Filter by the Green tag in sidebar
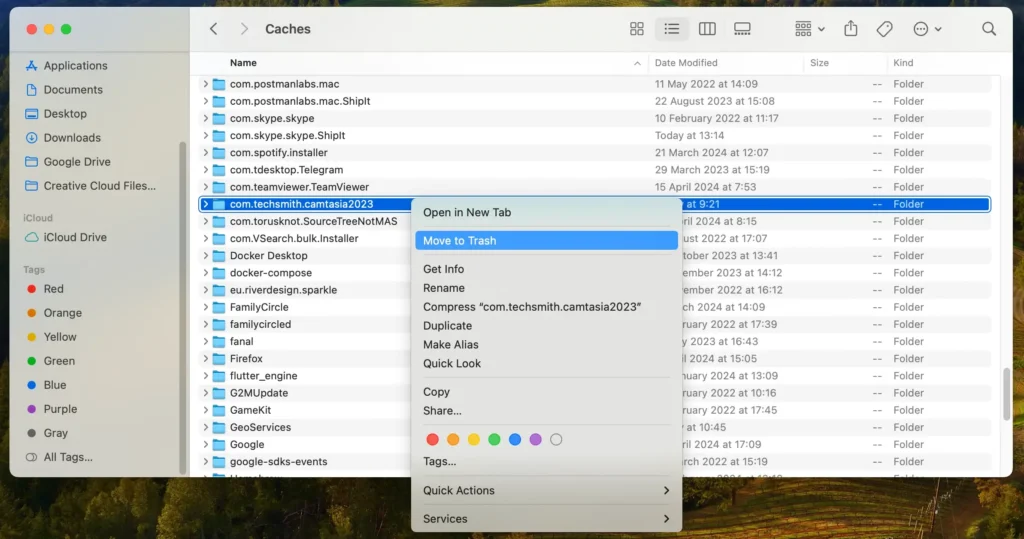1024x539 pixels. point(50,361)
